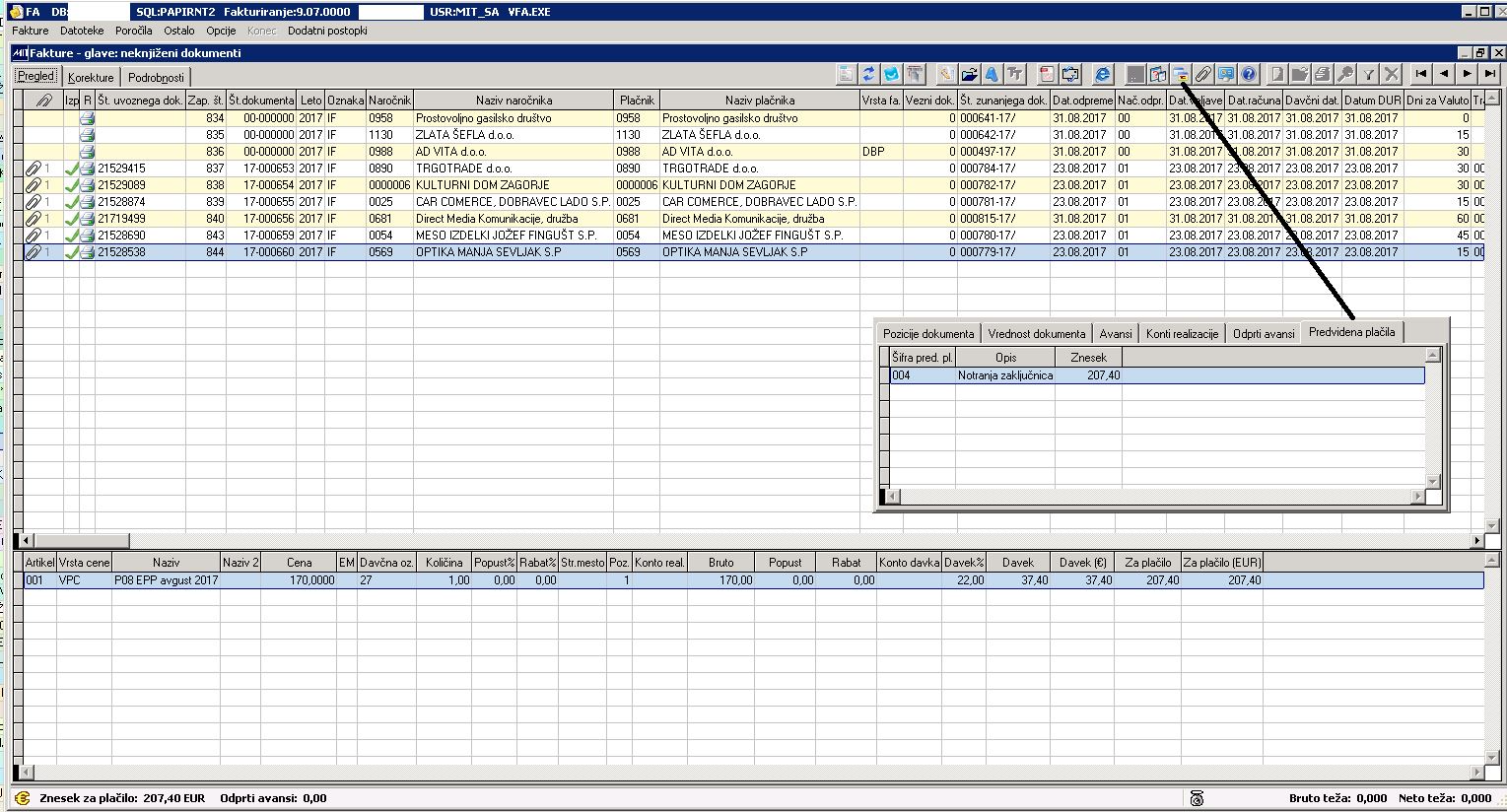Click the Help question mark icon

pos(1250,74)
